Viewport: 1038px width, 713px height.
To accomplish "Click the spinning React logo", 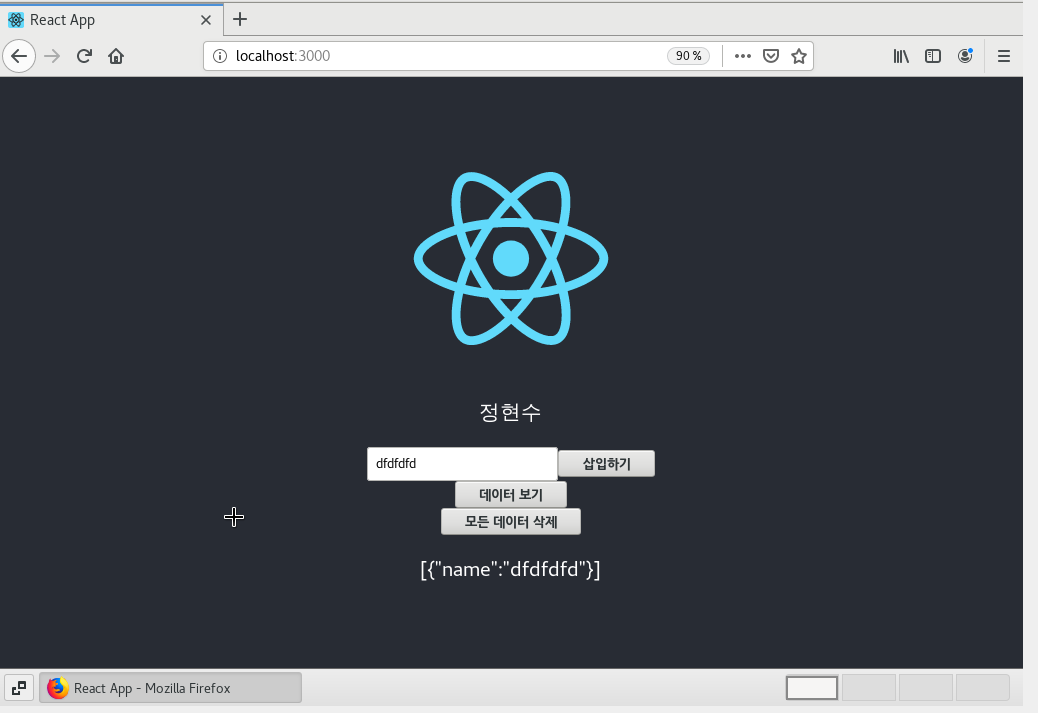I will tap(511, 258).
